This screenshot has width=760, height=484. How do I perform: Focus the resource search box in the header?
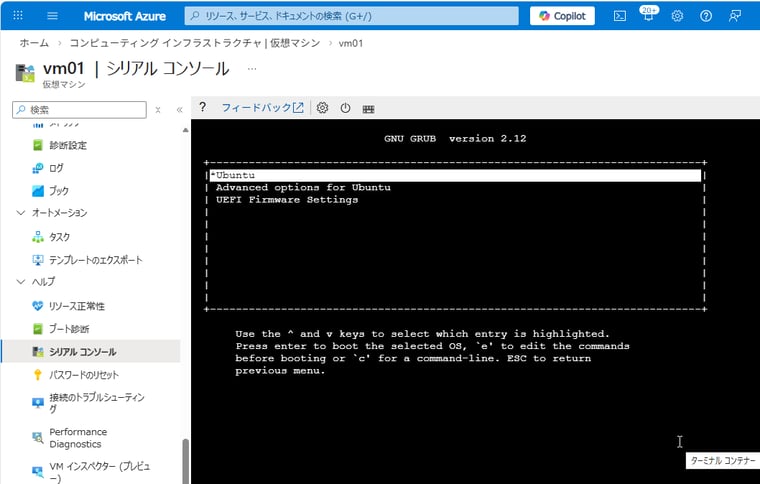click(x=351, y=16)
